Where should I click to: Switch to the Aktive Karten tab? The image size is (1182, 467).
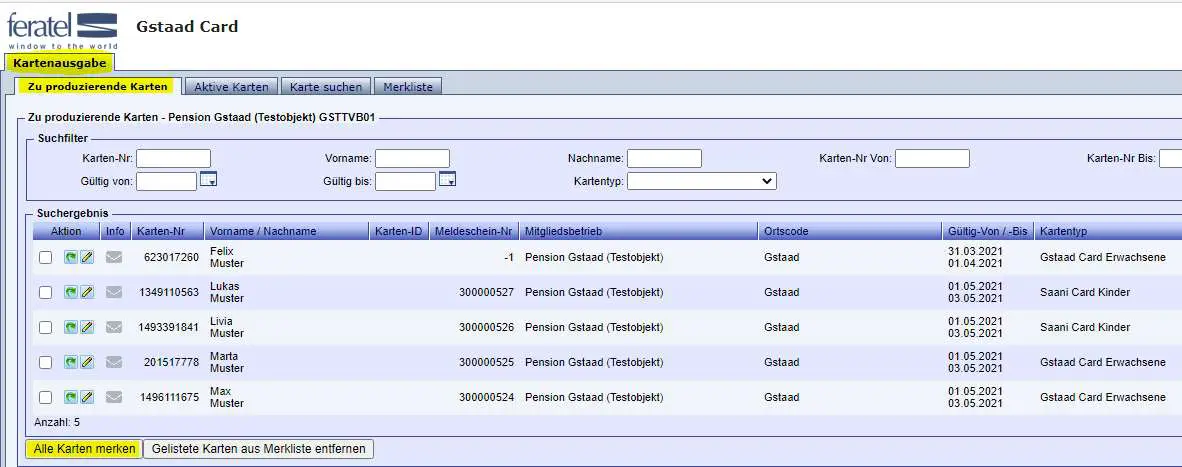231,87
